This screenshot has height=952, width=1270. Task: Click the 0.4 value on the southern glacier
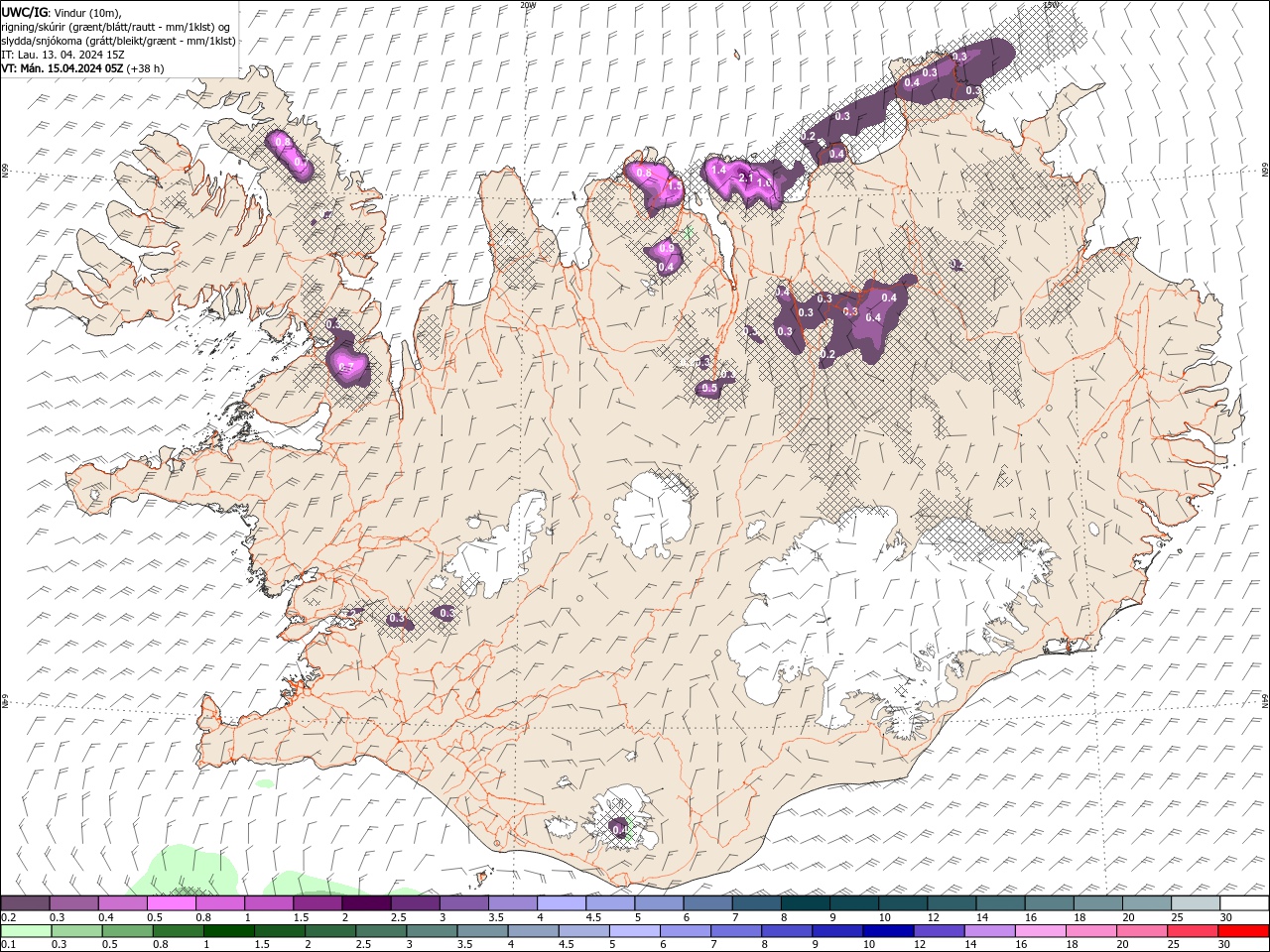[x=619, y=829]
